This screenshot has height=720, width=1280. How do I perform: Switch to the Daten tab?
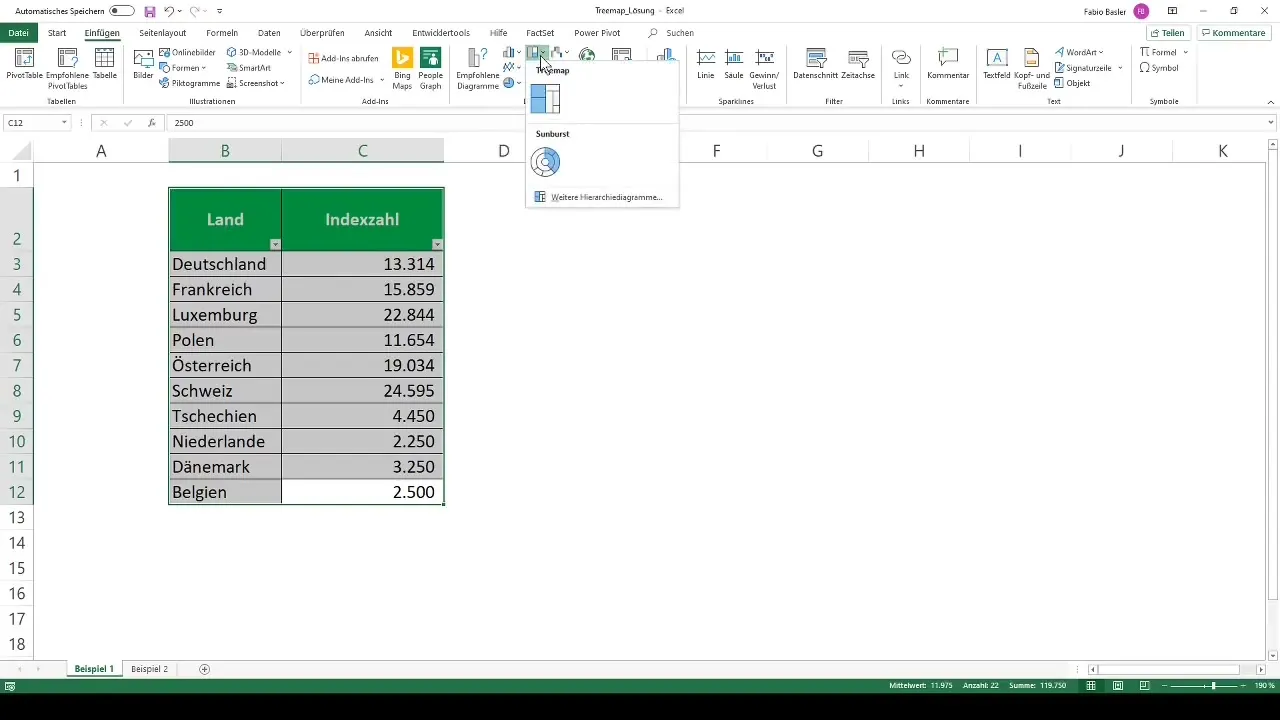pyautogui.click(x=269, y=33)
